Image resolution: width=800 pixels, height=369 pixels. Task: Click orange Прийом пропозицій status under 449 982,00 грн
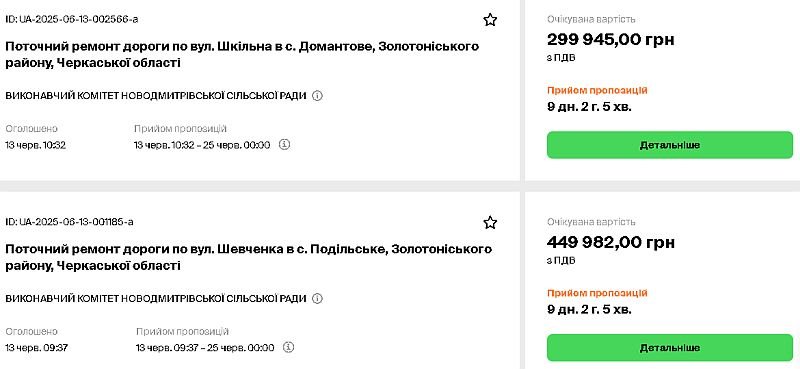(x=597, y=293)
